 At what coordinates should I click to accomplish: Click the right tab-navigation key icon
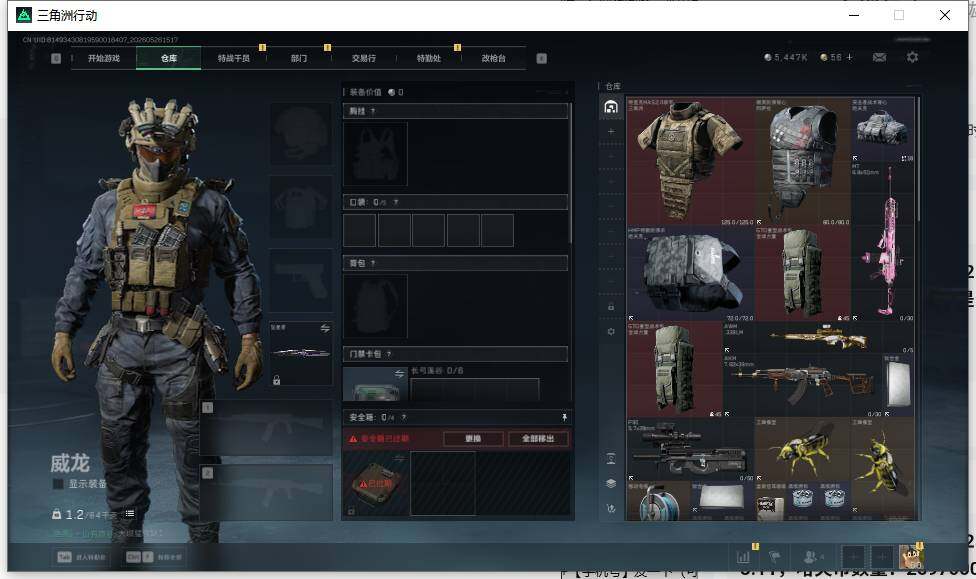click(x=542, y=58)
